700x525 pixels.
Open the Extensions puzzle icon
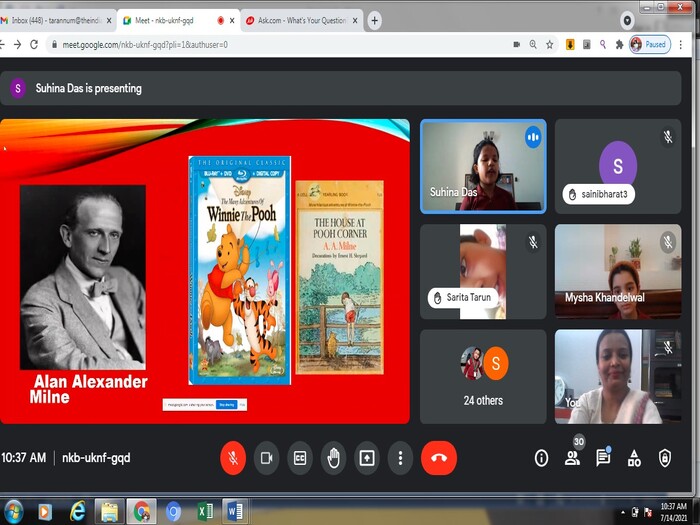pos(619,44)
